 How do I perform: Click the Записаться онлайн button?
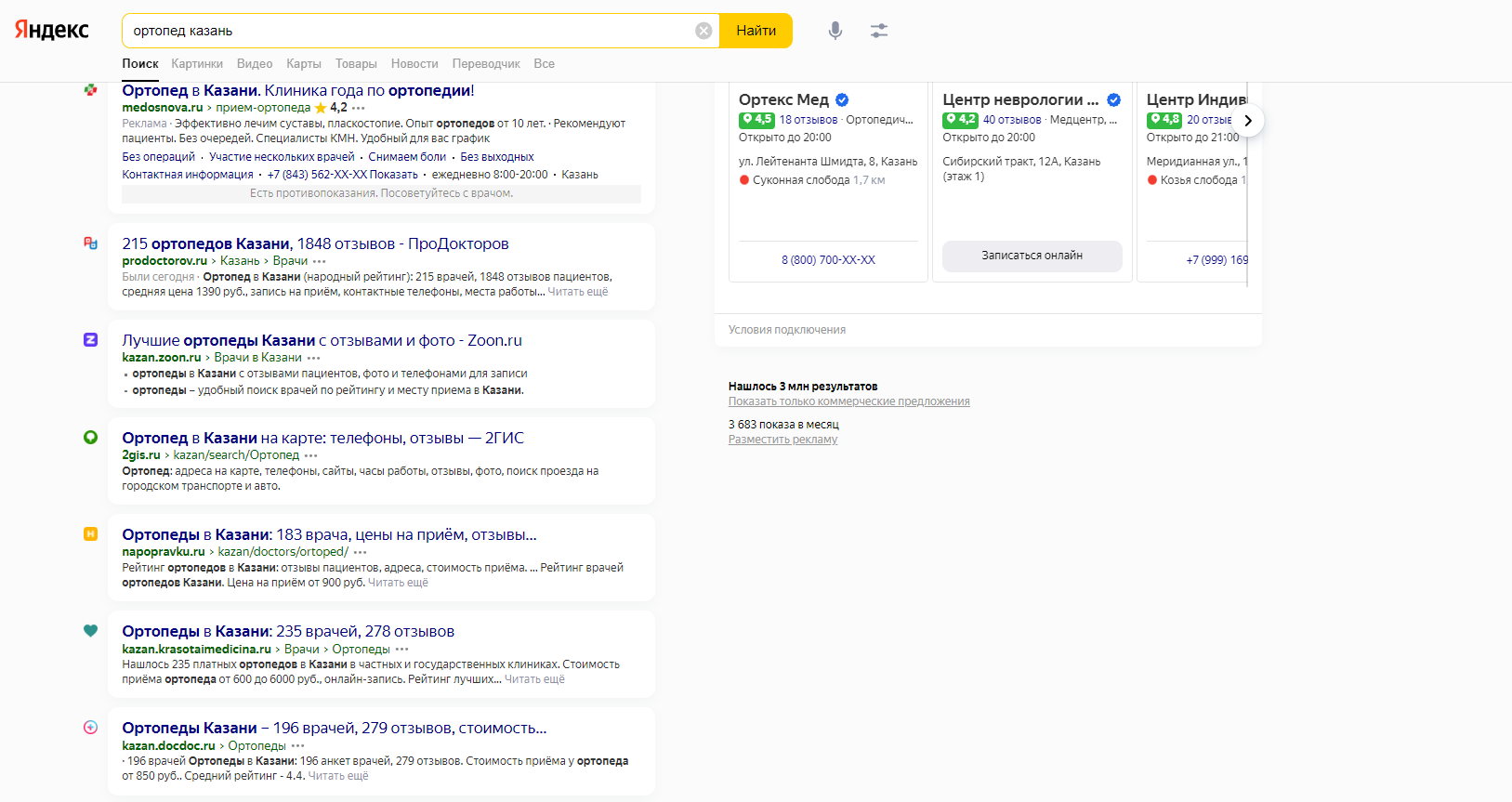click(x=1032, y=256)
